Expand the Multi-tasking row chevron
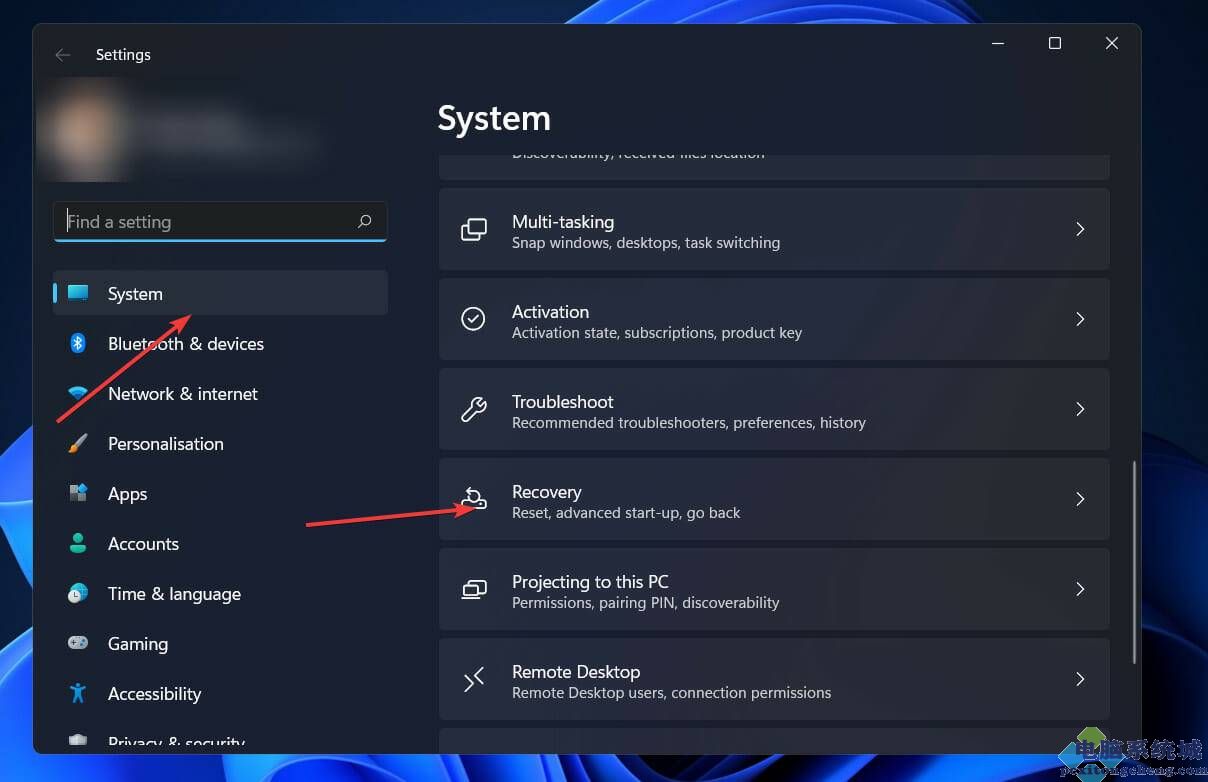The image size is (1208, 782). point(1080,229)
